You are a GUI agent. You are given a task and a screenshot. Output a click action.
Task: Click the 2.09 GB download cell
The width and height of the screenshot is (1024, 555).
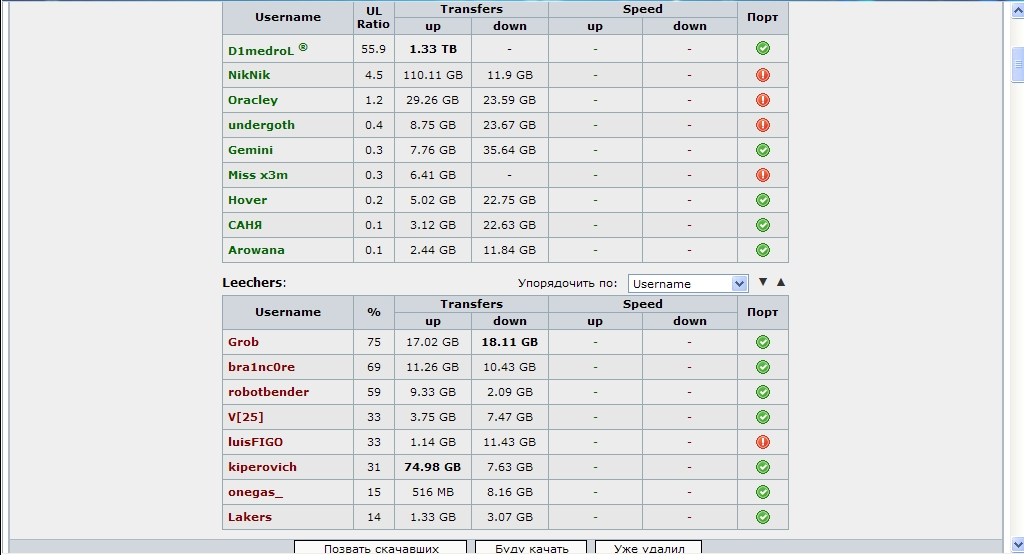[x=509, y=392]
